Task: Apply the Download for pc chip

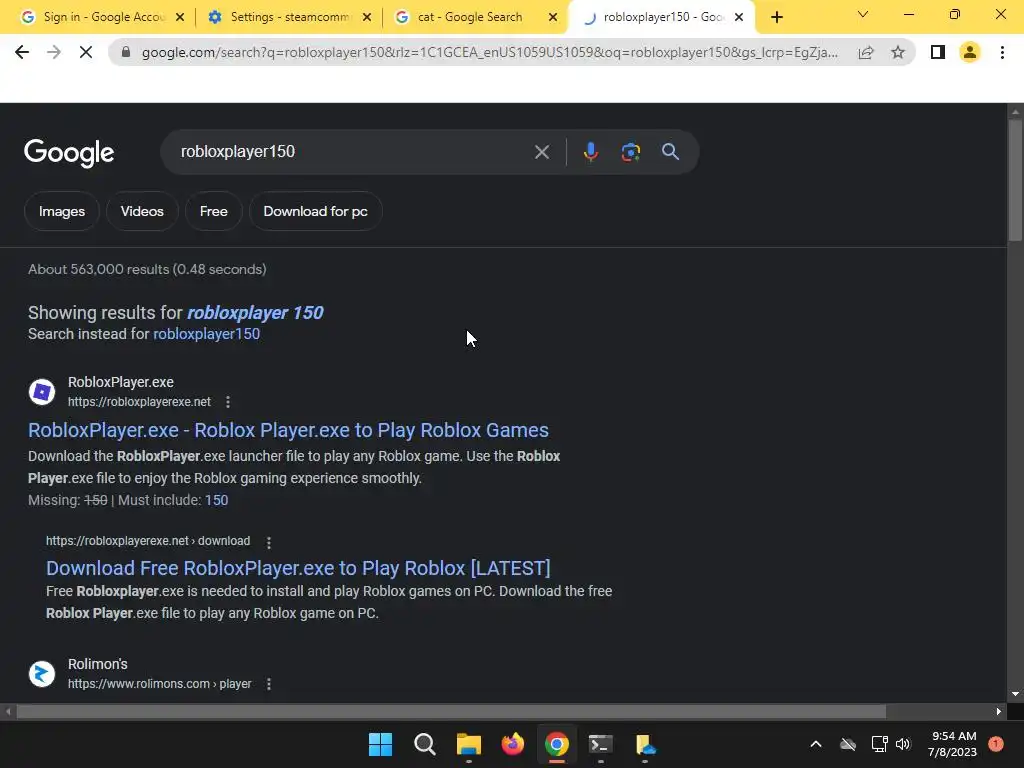Action: (x=315, y=211)
